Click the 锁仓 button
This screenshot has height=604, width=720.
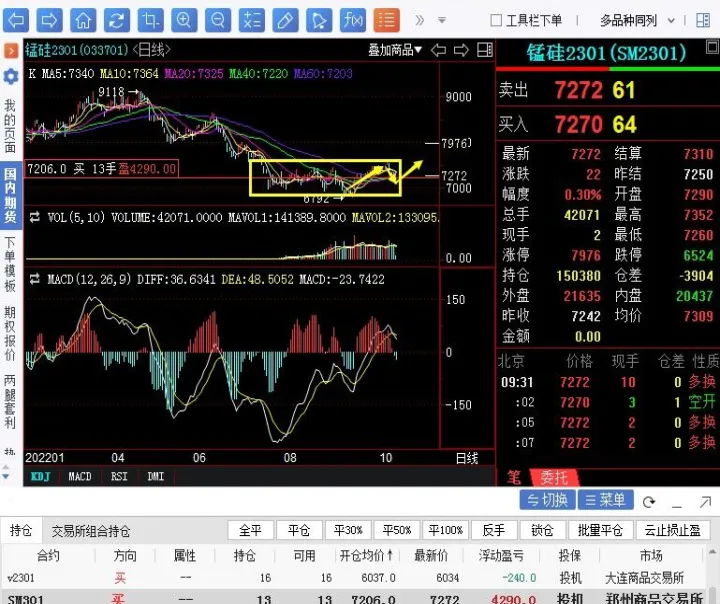click(x=542, y=531)
